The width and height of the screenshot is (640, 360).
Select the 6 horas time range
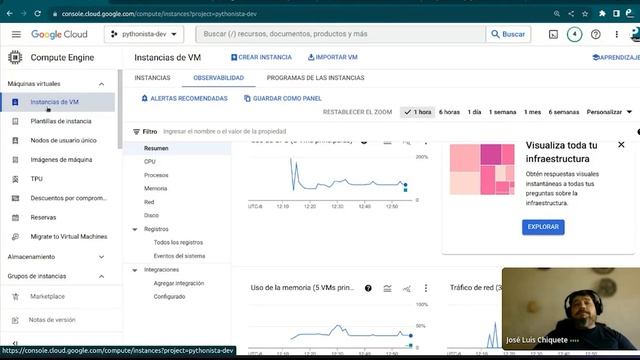tap(449, 112)
